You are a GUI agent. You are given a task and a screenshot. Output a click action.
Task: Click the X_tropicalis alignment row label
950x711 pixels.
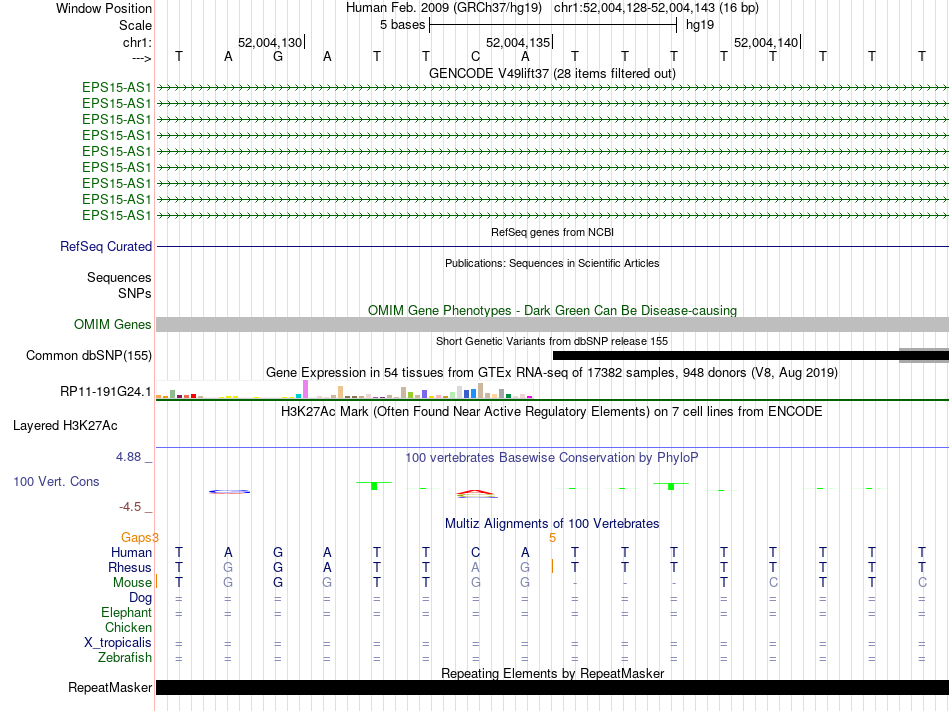tap(118, 643)
